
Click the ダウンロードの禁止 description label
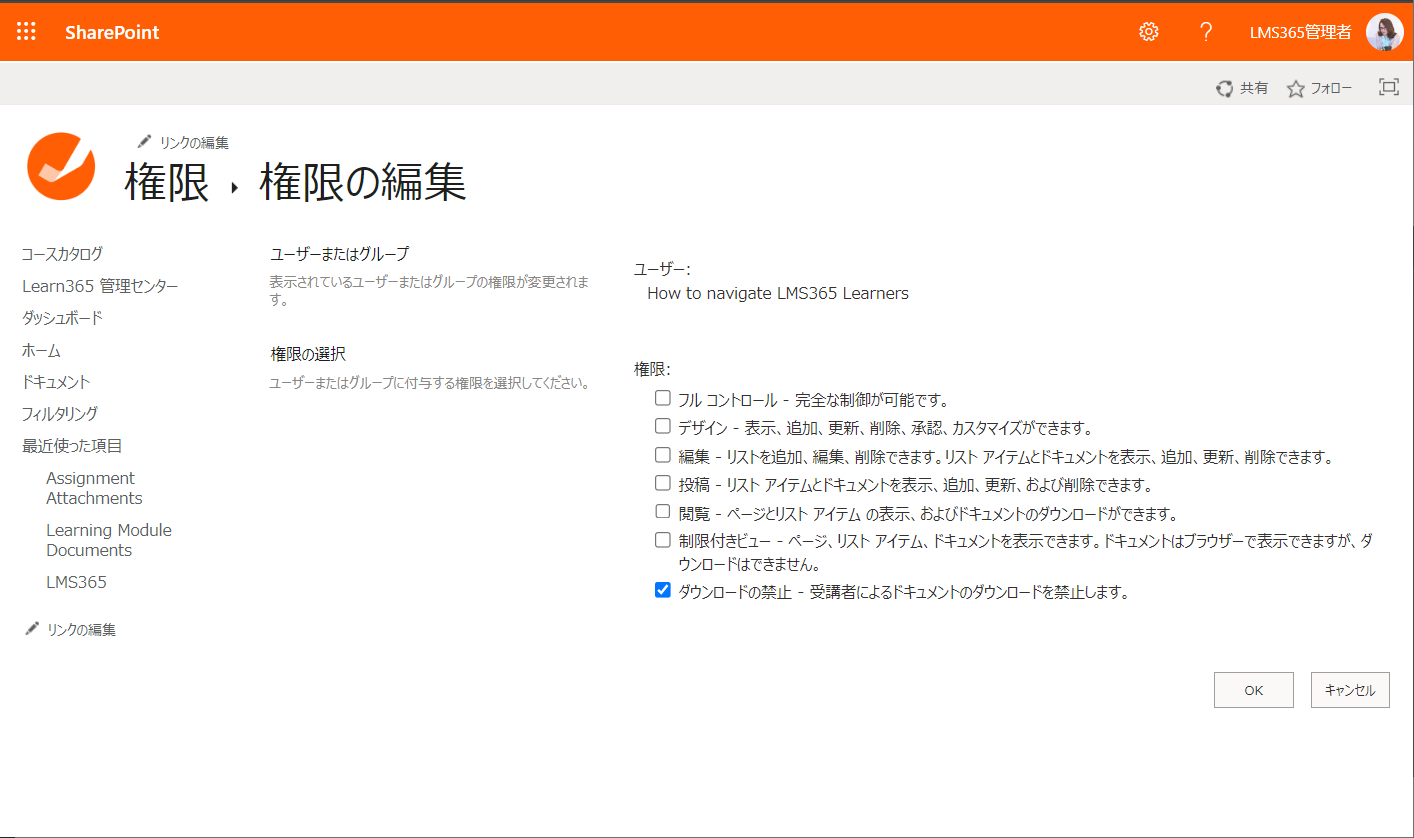click(904, 592)
